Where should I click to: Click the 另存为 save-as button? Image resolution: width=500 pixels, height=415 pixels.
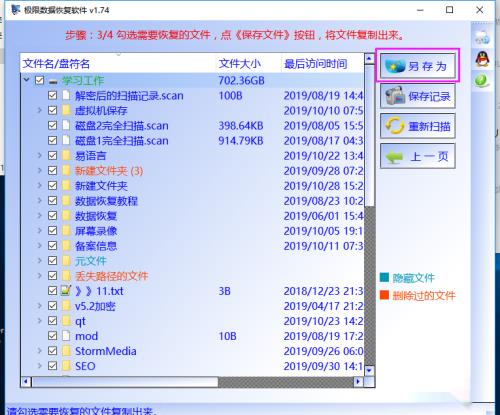(418, 66)
